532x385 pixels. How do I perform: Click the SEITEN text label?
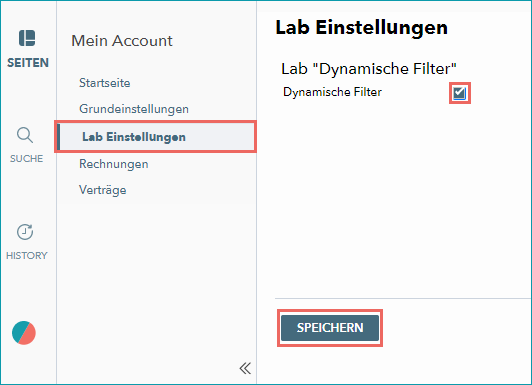point(28,63)
